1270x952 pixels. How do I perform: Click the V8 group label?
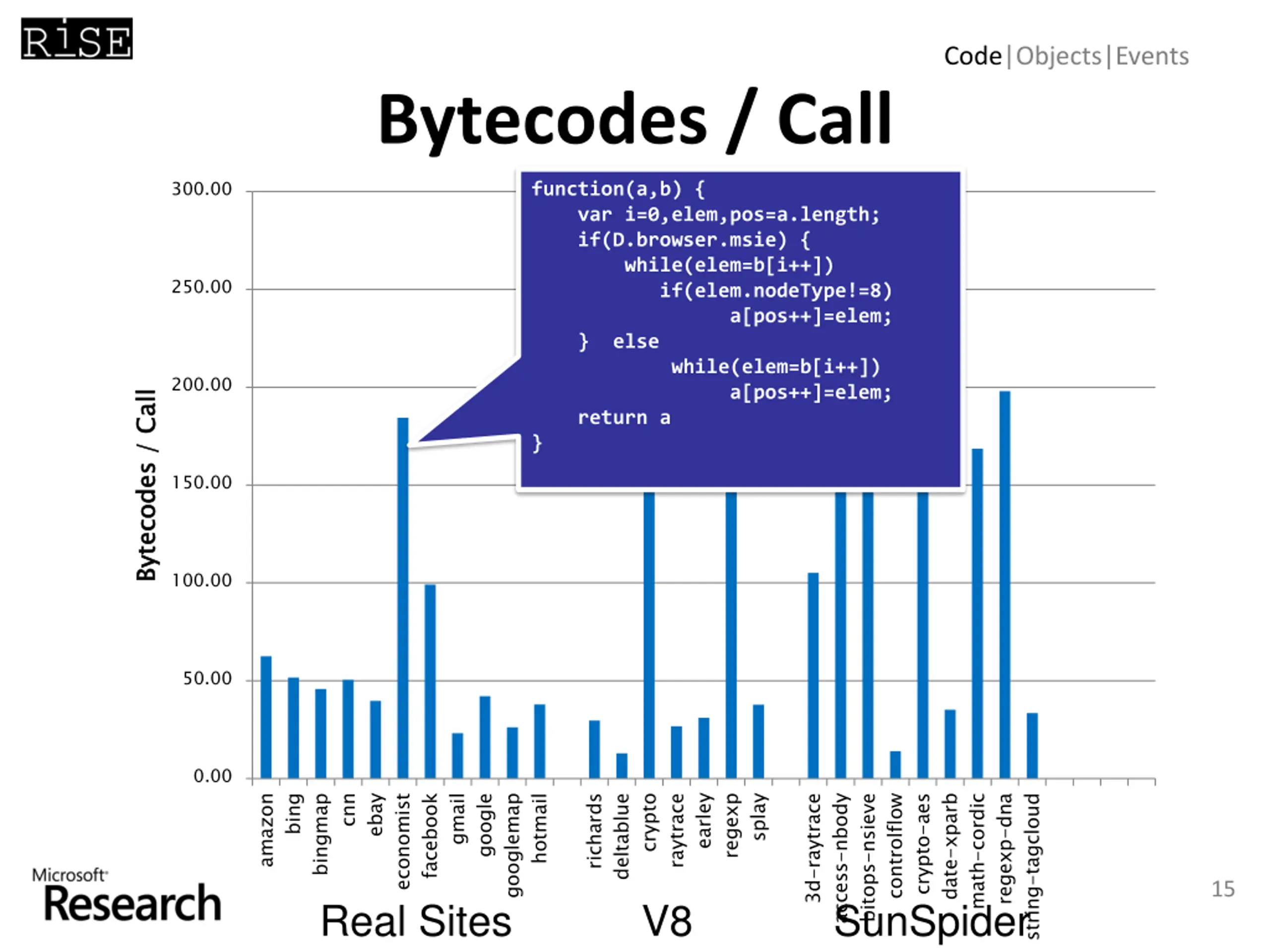click(x=667, y=922)
